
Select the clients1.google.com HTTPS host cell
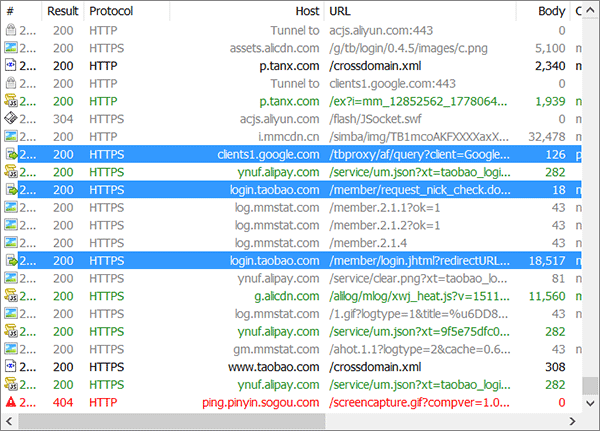tap(268, 154)
